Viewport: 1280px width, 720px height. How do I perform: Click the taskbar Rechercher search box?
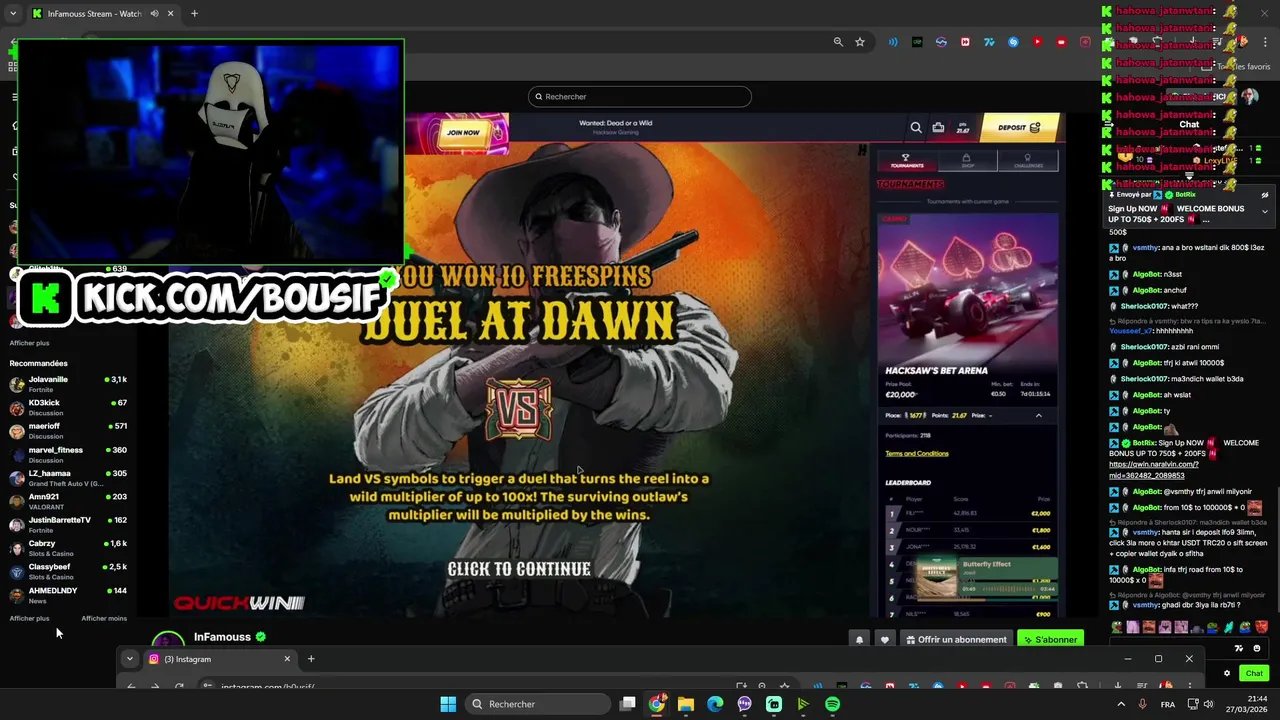[539, 704]
